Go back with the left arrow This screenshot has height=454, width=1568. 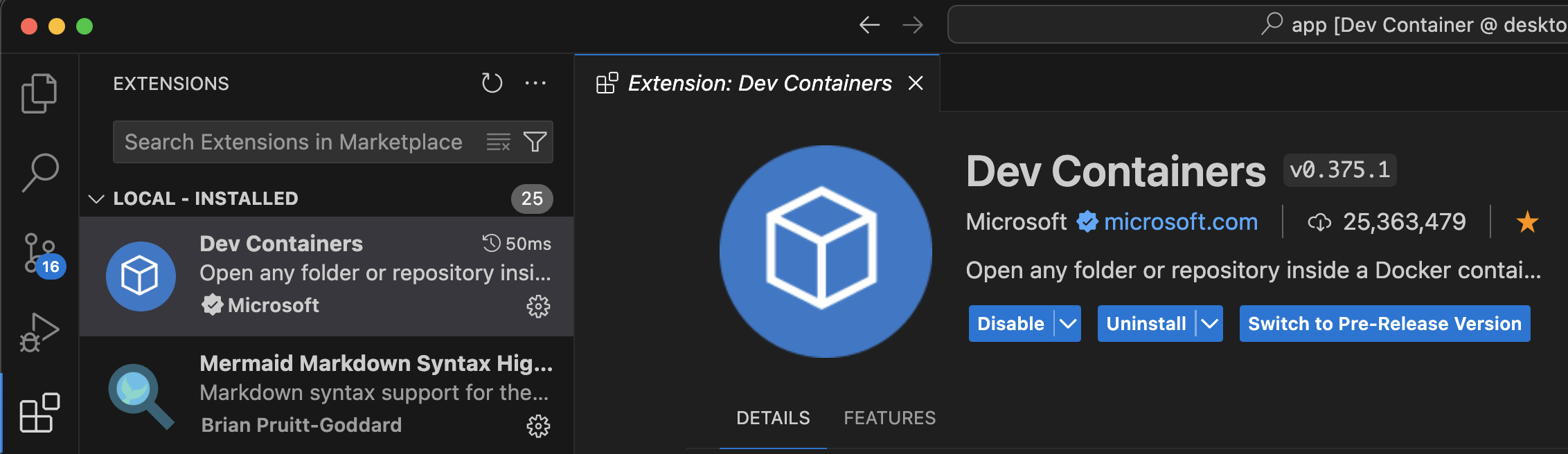click(869, 26)
